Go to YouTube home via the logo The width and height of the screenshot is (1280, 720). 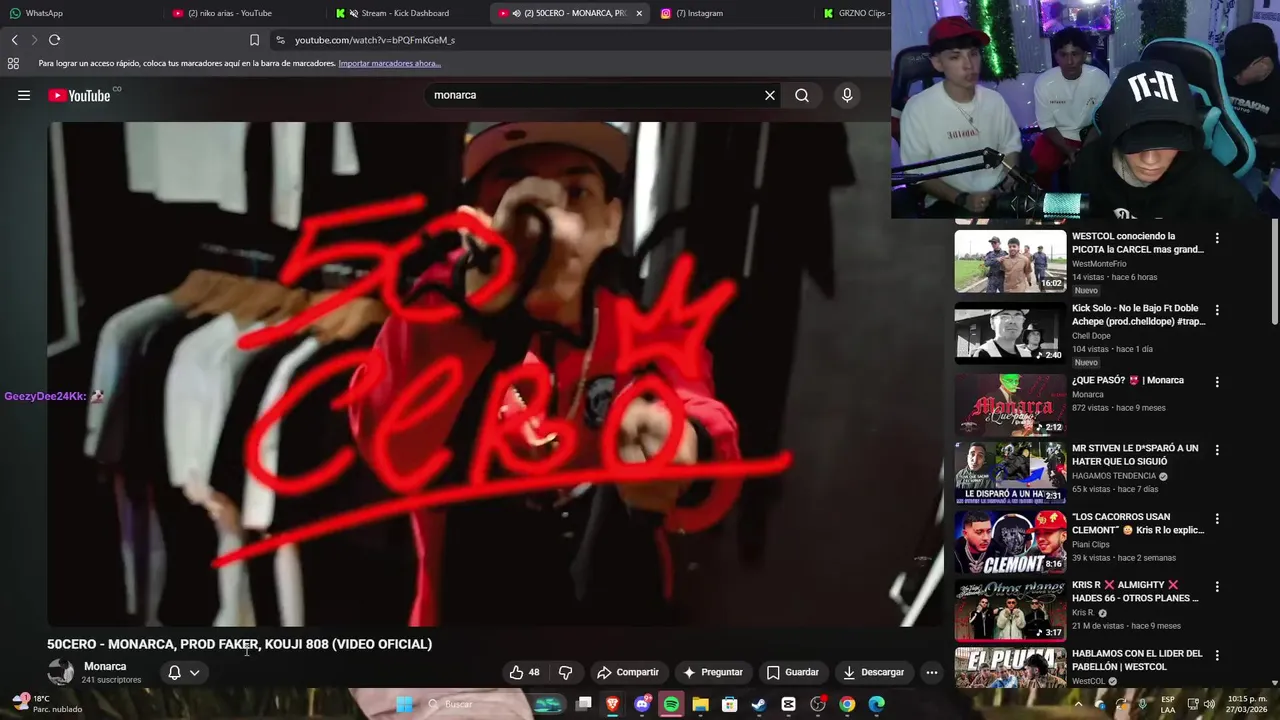point(79,95)
